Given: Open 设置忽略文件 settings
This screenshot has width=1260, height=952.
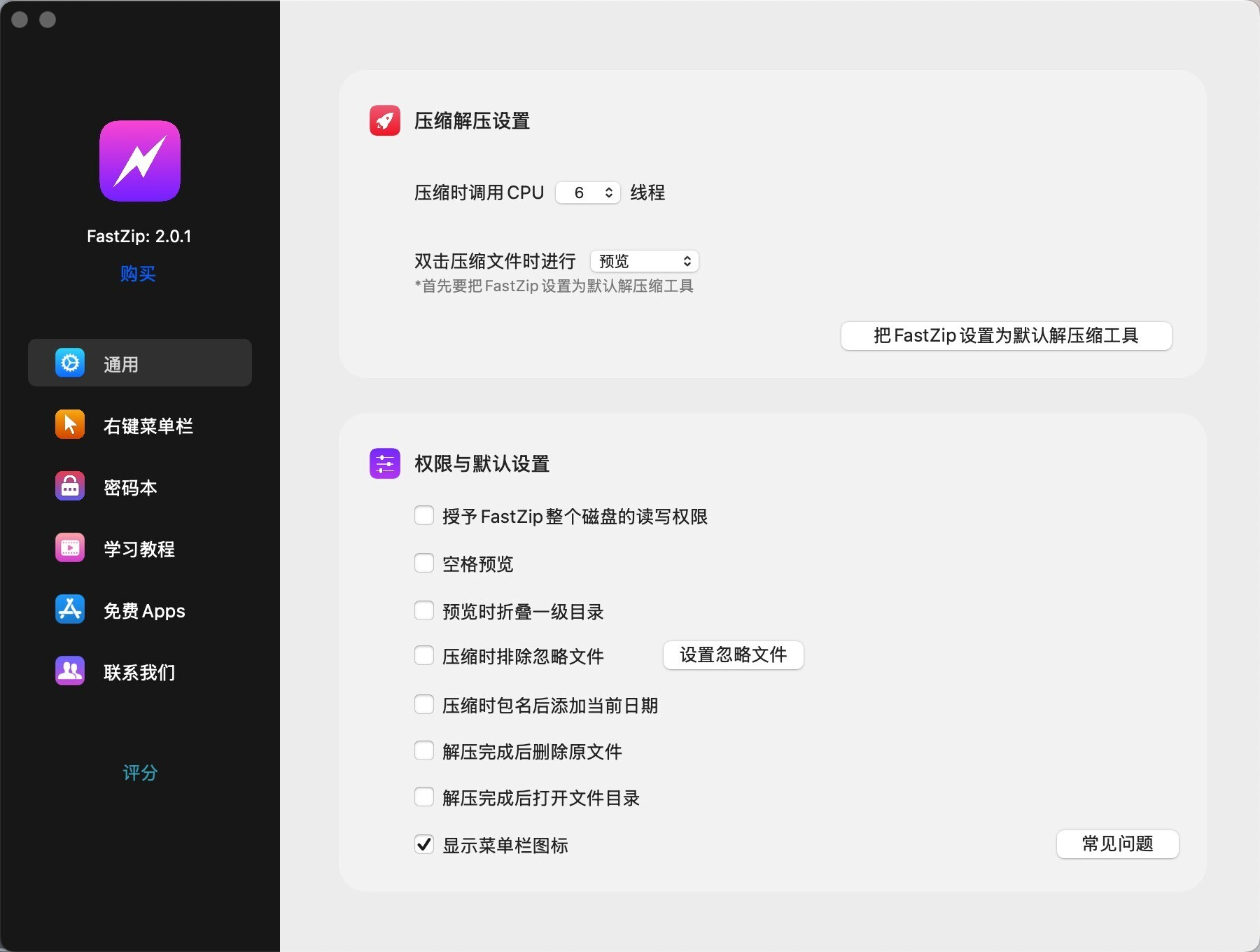Looking at the screenshot, I should pyautogui.click(x=733, y=654).
